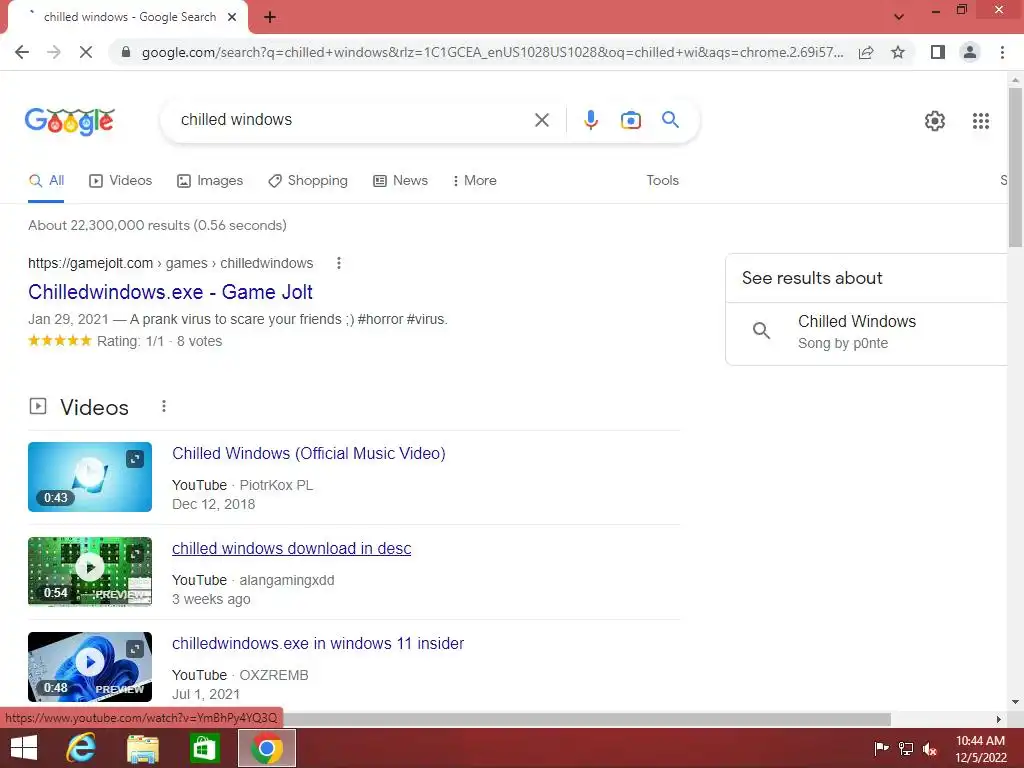Play the 0:54 green video thumbnail
Viewport: 1024px width, 768px height.
tap(90, 571)
